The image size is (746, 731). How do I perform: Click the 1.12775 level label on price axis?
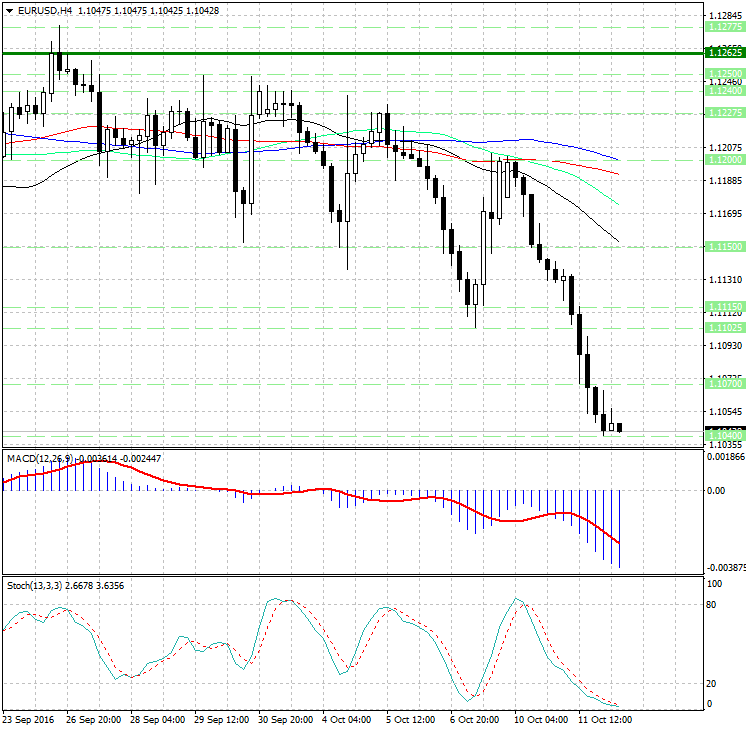[x=723, y=29]
